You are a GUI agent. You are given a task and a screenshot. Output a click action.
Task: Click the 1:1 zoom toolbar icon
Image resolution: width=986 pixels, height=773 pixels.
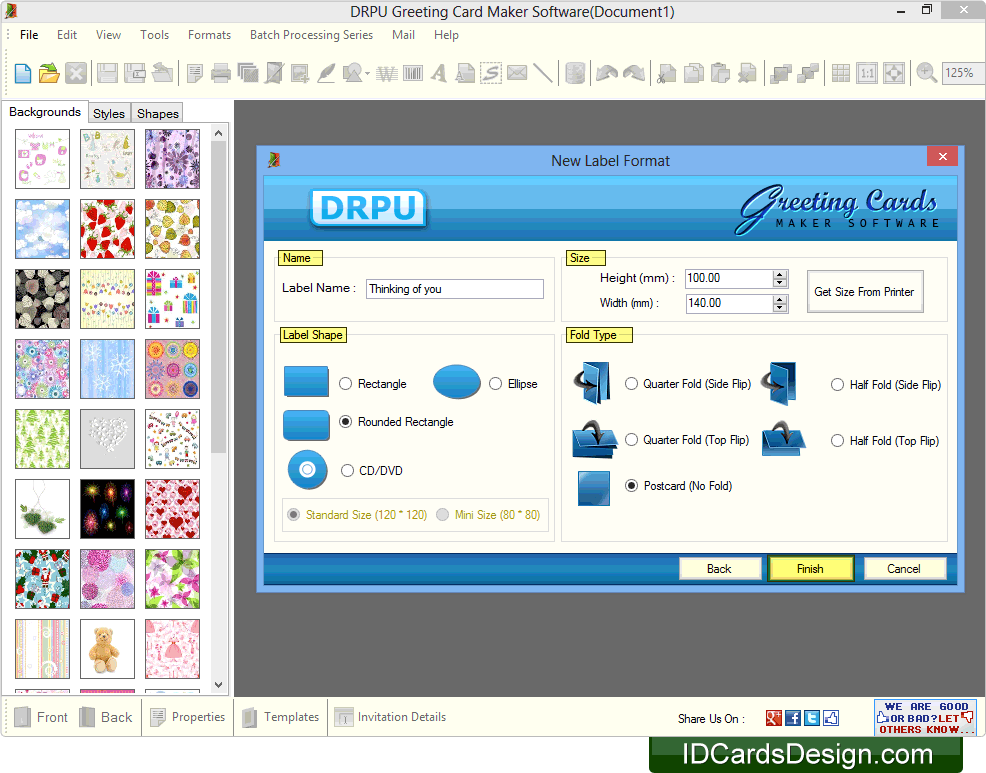pyautogui.click(x=866, y=72)
